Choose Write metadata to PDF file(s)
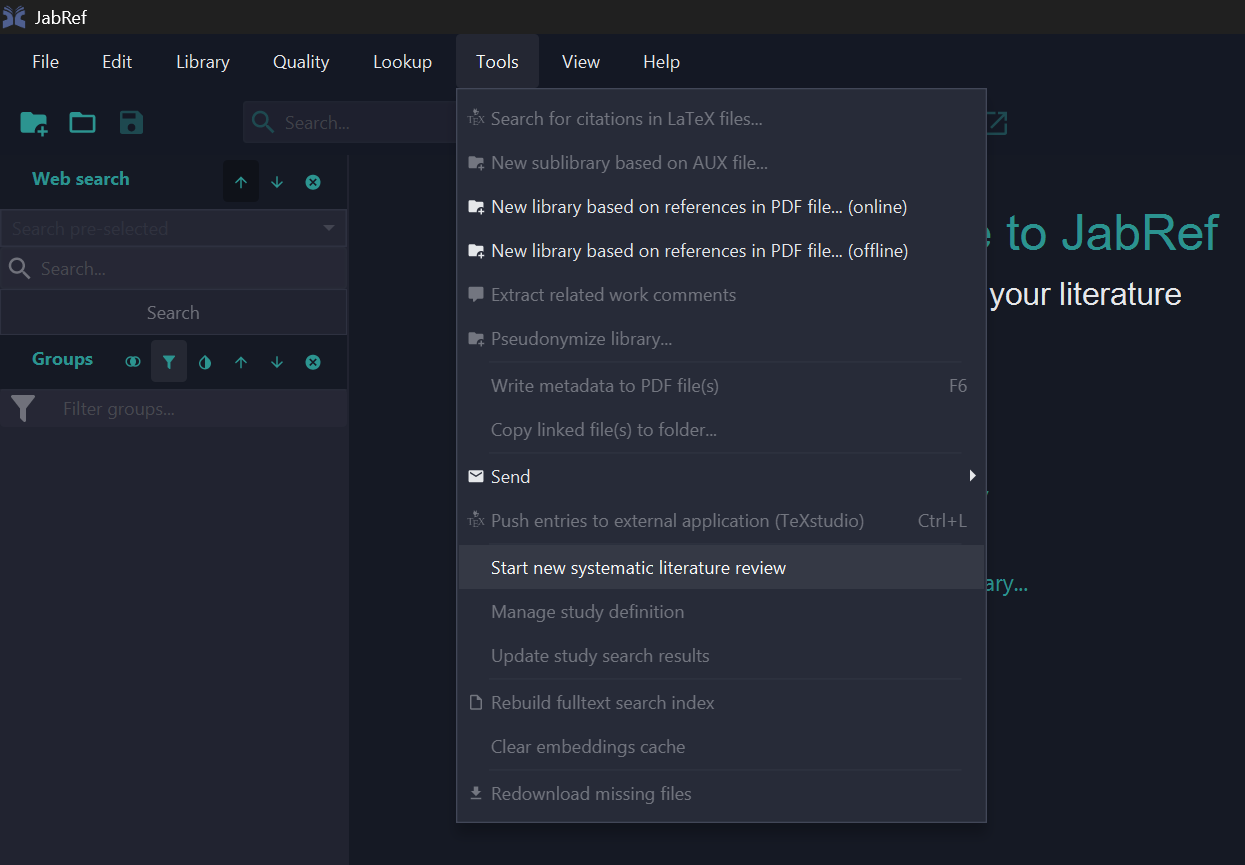 tap(721, 386)
